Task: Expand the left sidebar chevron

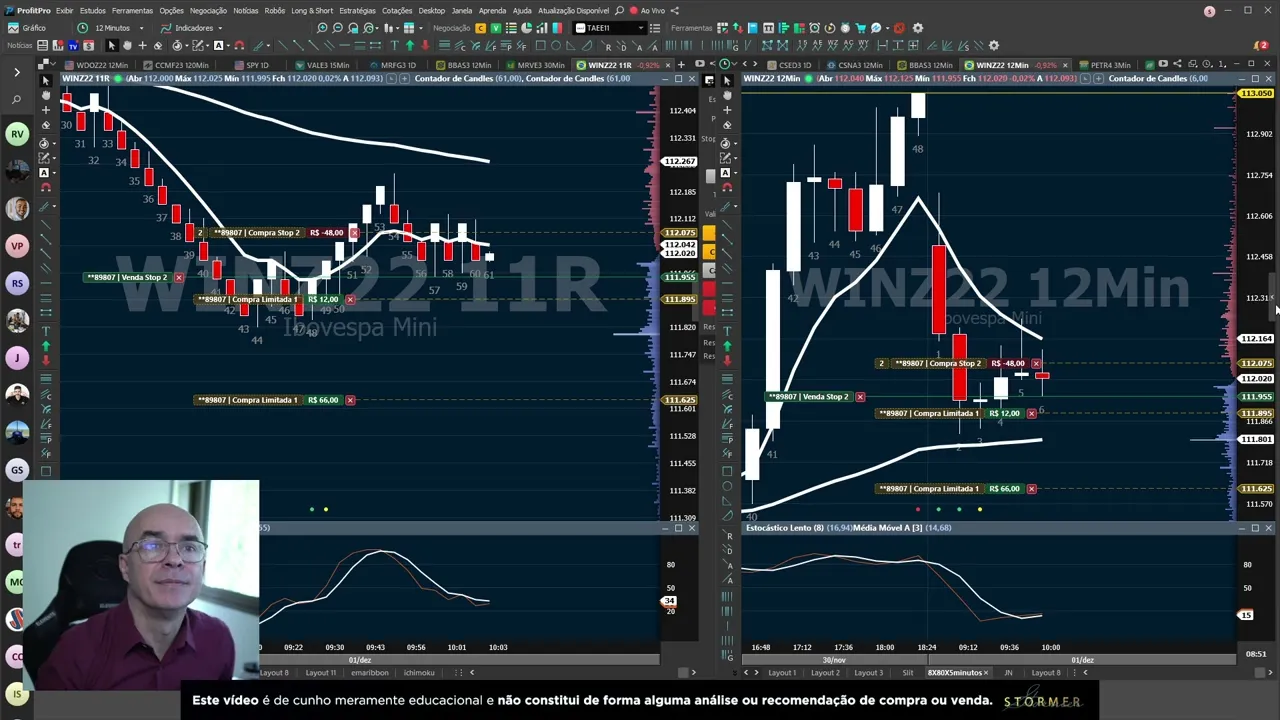Action: tap(17, 72)
